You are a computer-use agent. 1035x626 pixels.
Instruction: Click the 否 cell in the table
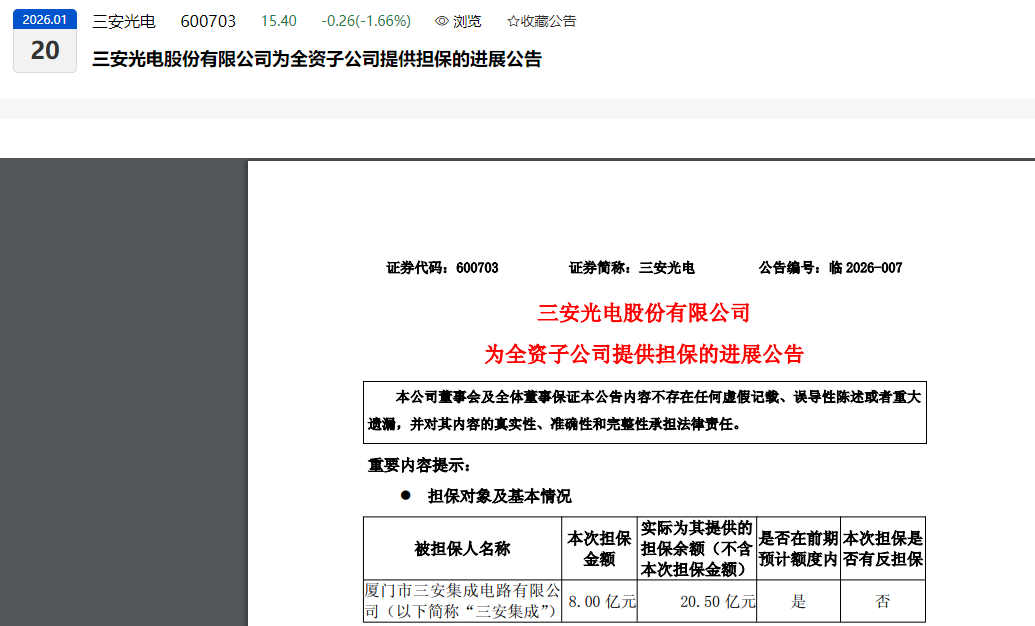tap(883, 601)
